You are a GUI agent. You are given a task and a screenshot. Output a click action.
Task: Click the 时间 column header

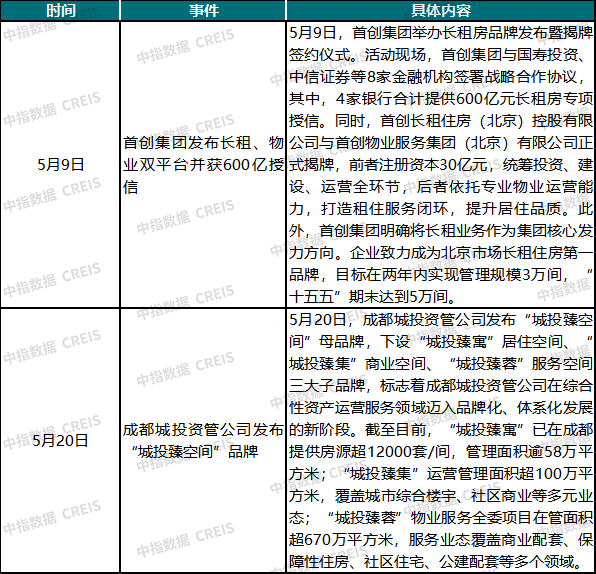point(60,10)
